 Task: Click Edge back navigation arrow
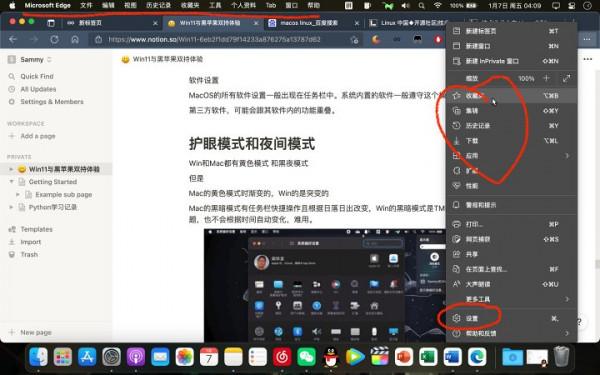13,39
